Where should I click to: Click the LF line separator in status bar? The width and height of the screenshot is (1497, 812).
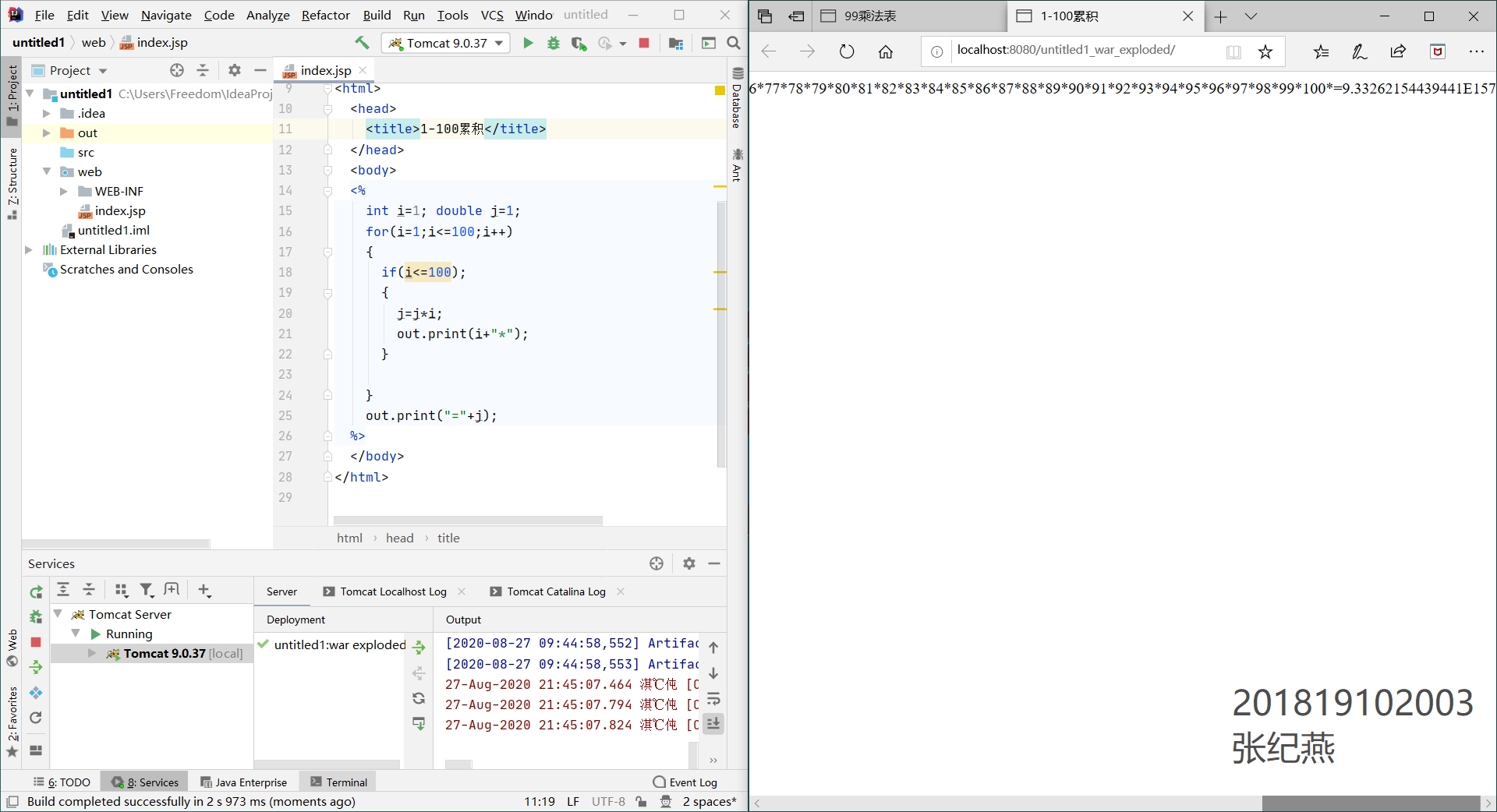(573, 802)
